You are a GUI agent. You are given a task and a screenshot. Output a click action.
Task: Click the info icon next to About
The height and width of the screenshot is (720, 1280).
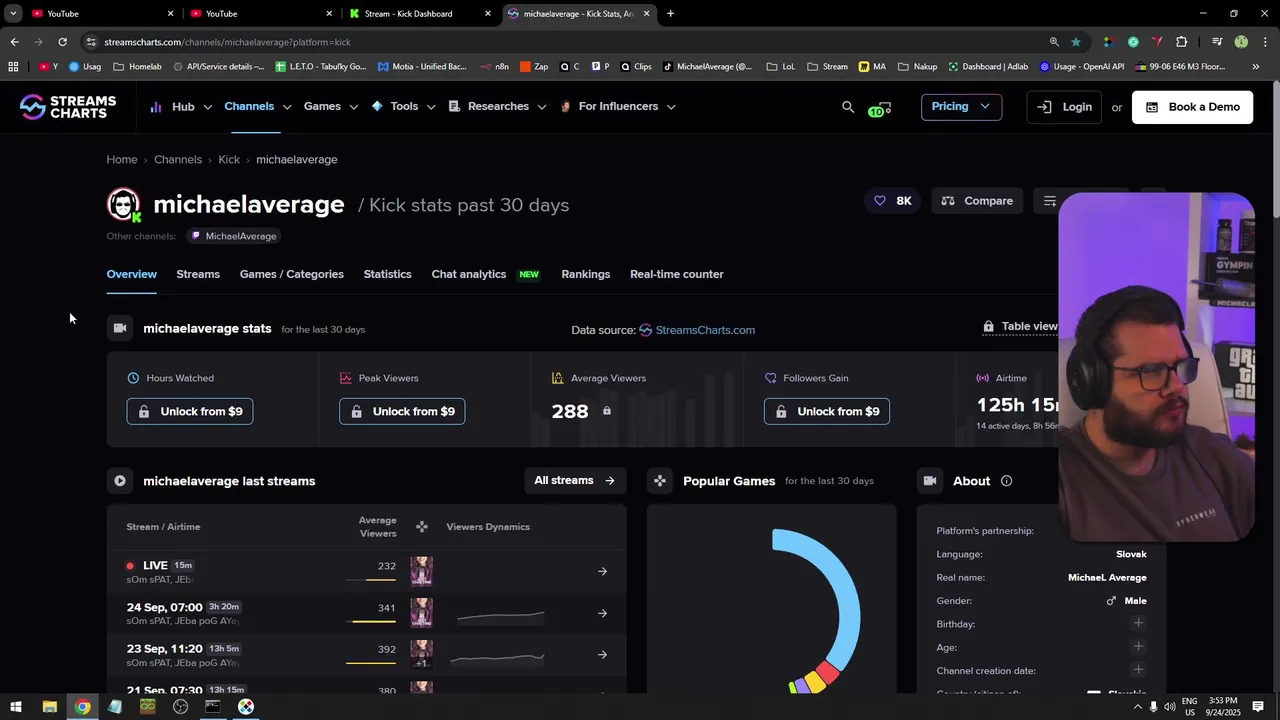coord(1006,481)
